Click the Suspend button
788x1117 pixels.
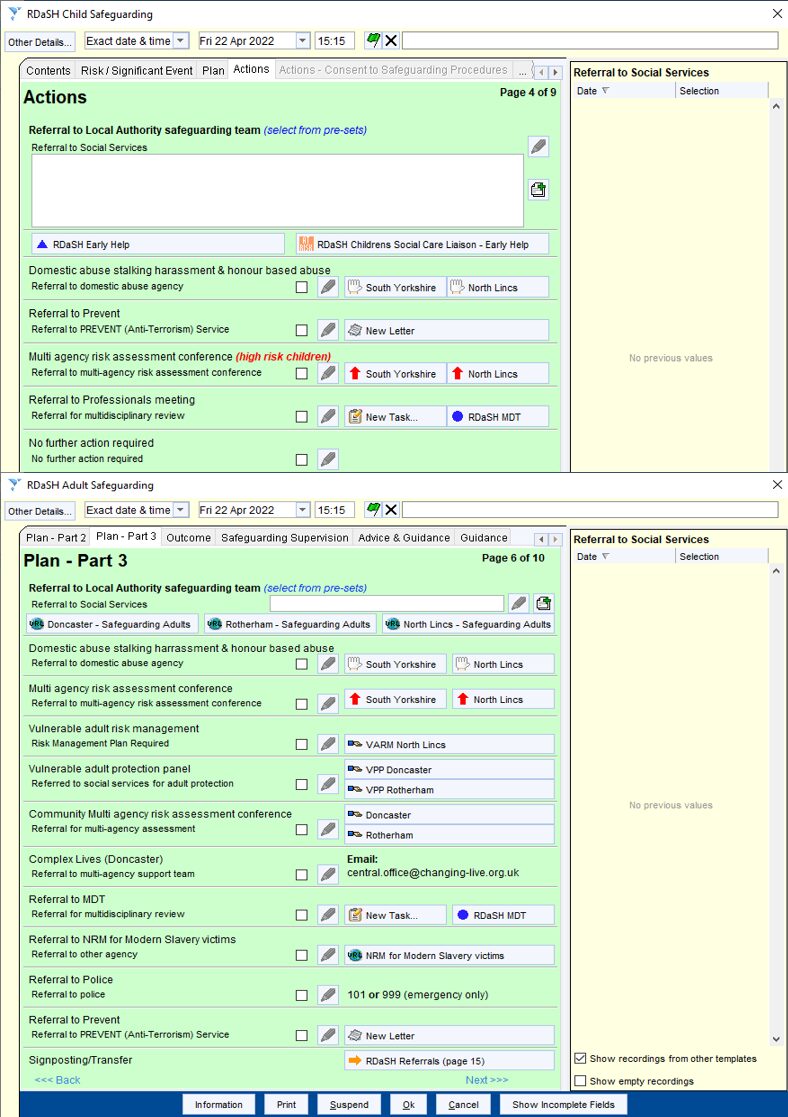click(x=349, y=1104)
